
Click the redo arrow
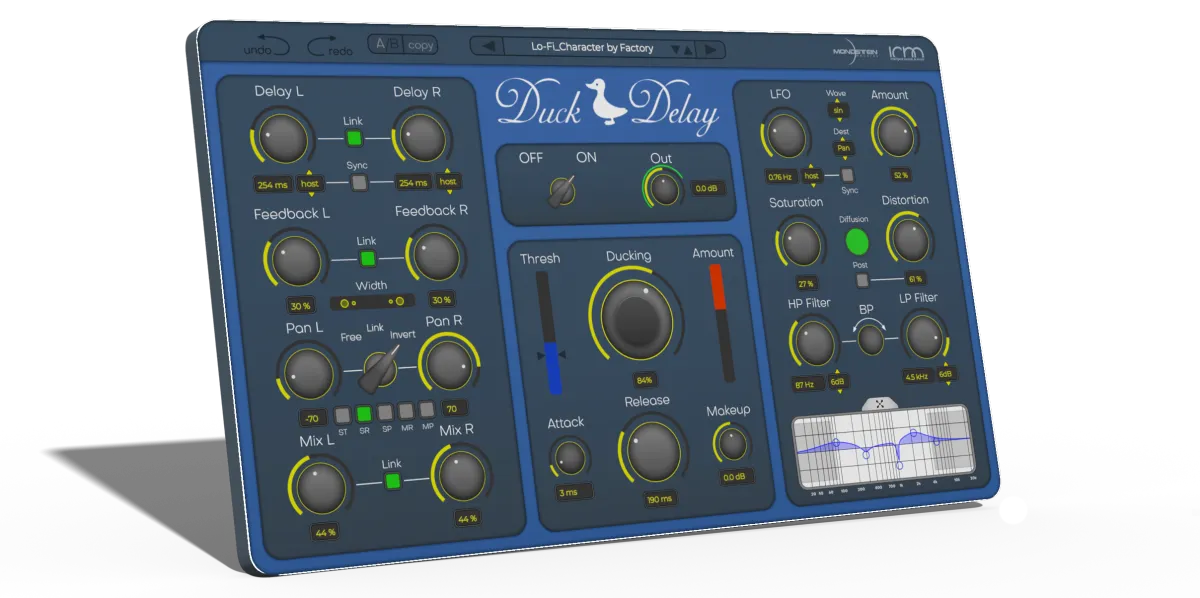pyautogui.click(x=330, y=47)
